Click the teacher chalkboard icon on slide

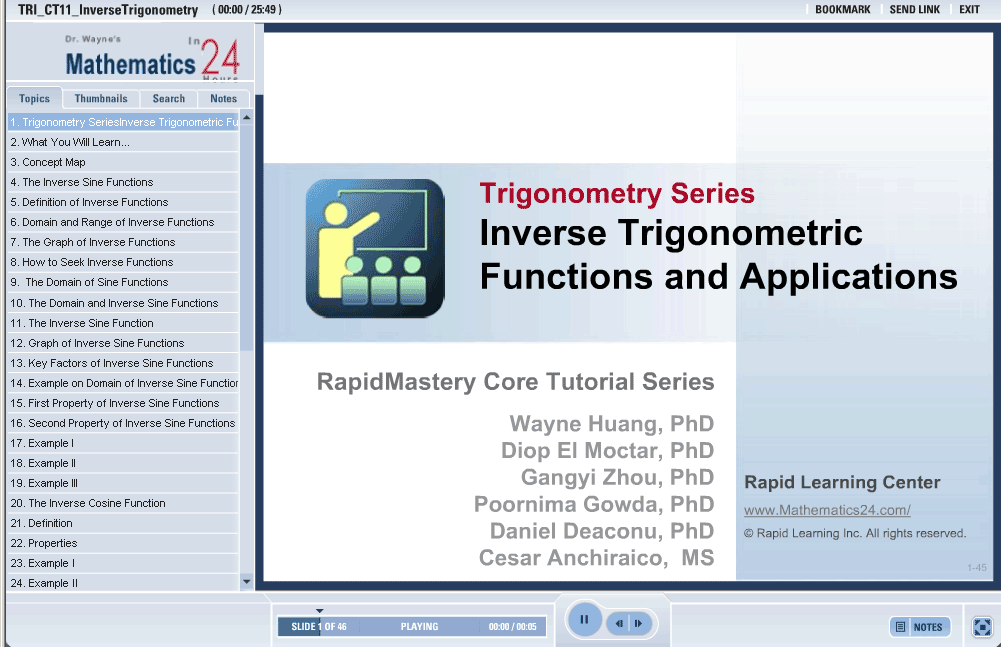[x=375, y=248]
